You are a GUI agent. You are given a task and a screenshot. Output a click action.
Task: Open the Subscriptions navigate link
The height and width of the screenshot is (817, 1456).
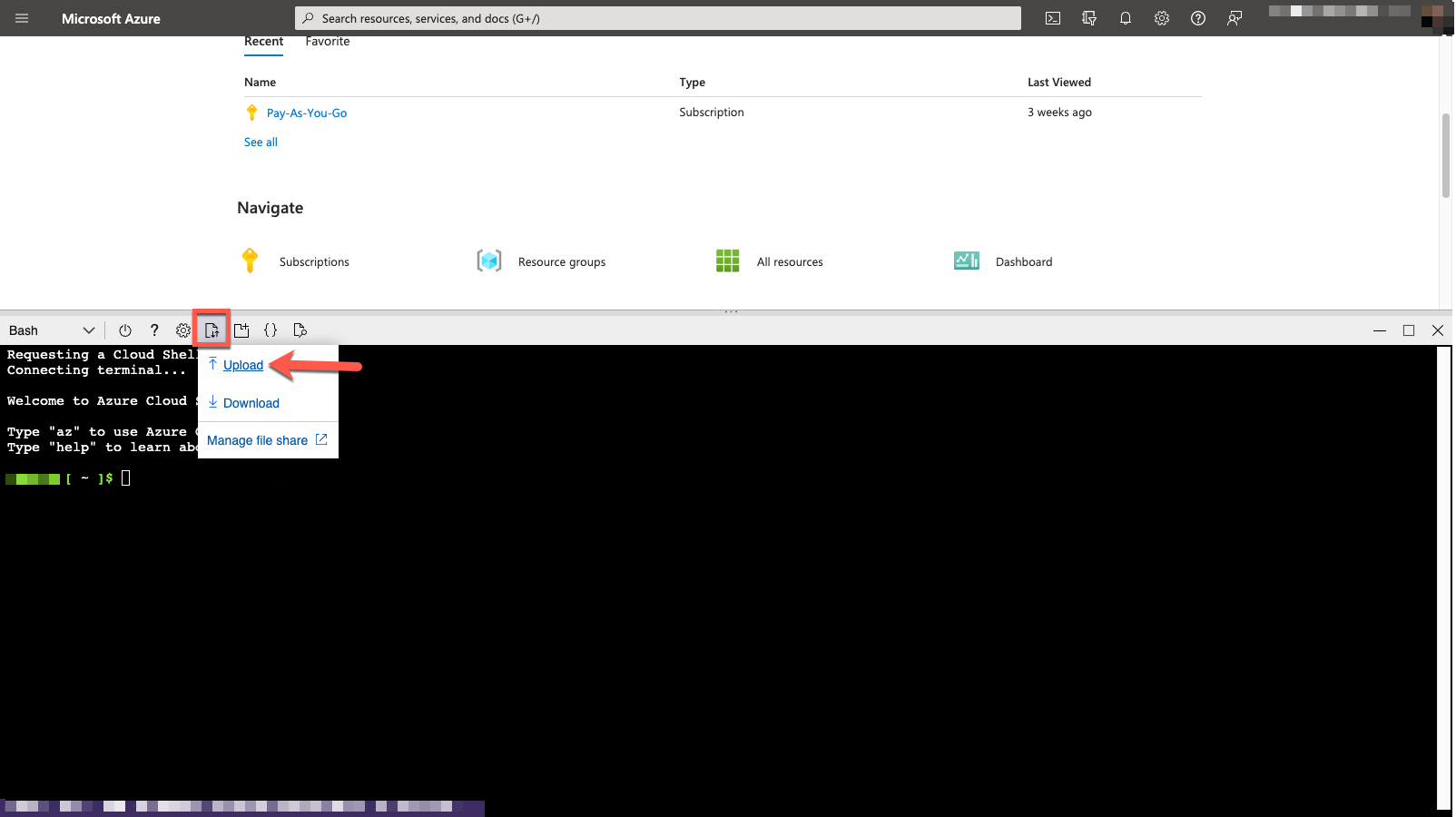coord(314,261)
